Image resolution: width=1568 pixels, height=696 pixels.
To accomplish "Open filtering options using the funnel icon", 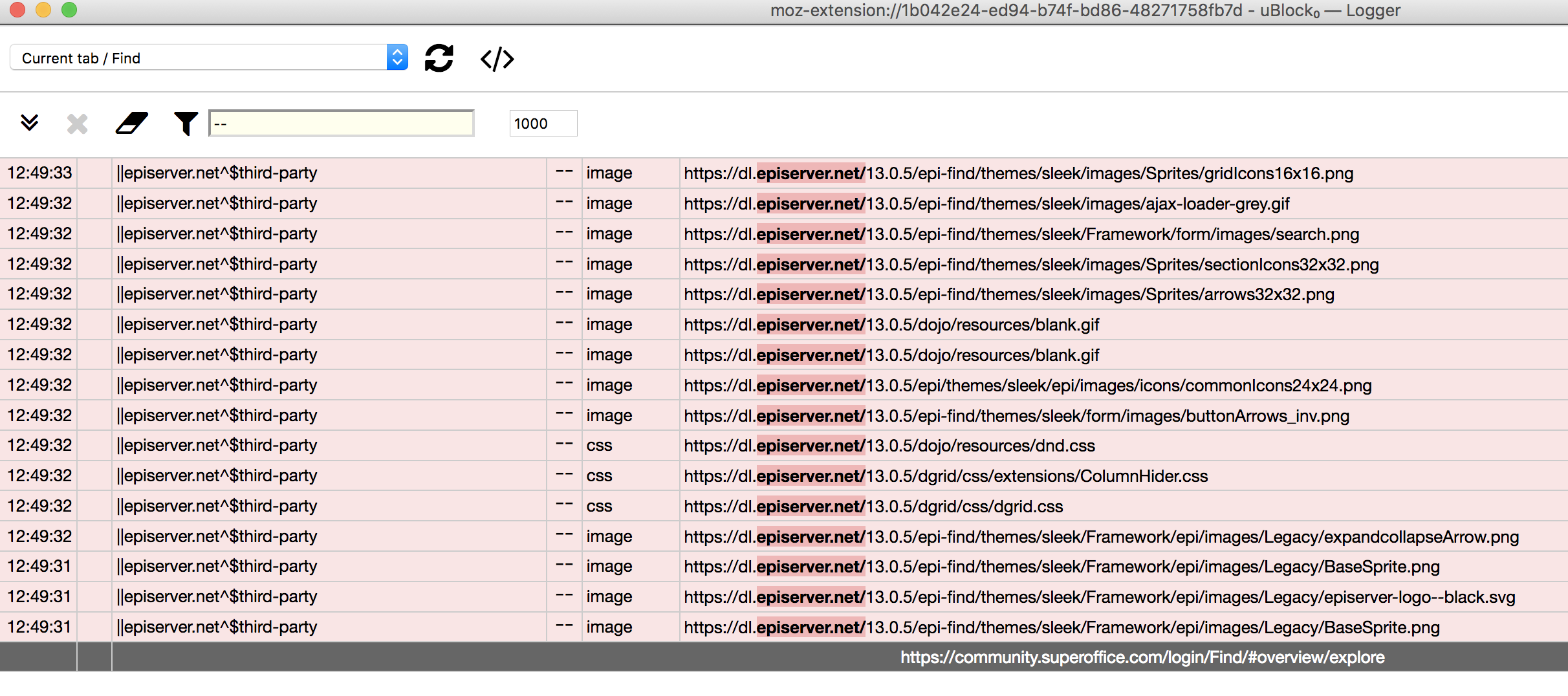I will click(186, 123).
